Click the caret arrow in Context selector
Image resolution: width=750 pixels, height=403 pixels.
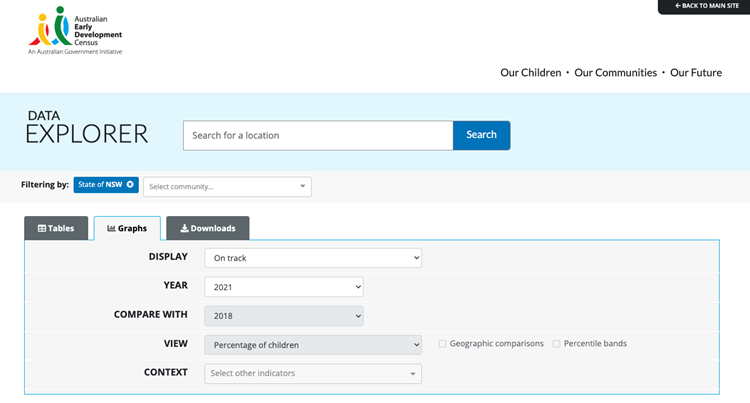413,374
